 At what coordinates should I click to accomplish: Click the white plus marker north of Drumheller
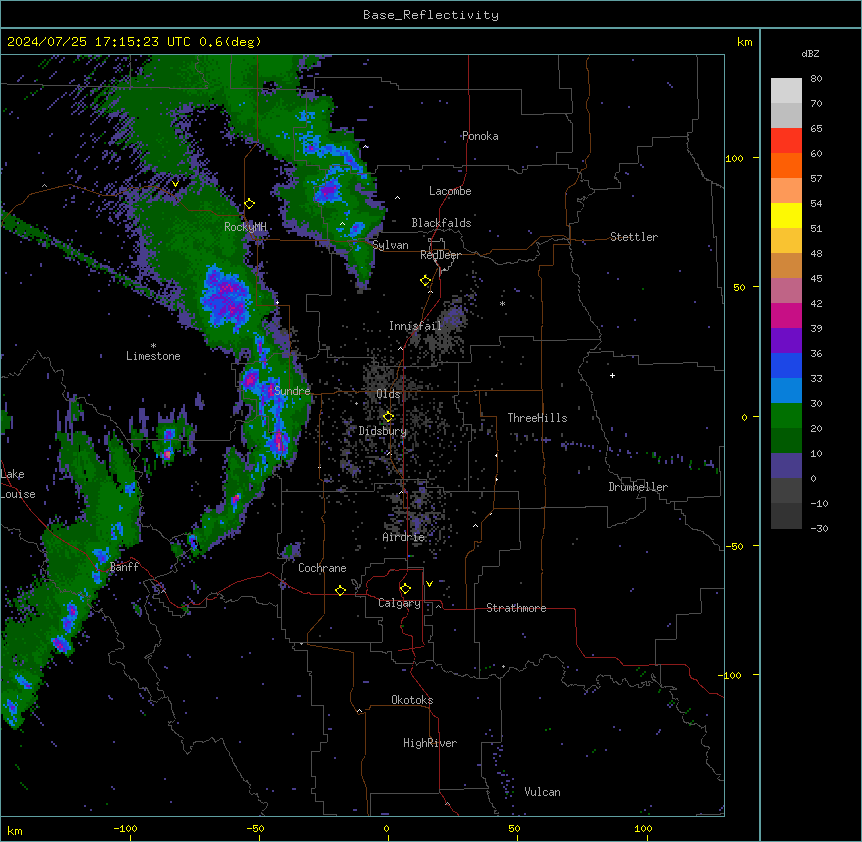coord(612,375)
